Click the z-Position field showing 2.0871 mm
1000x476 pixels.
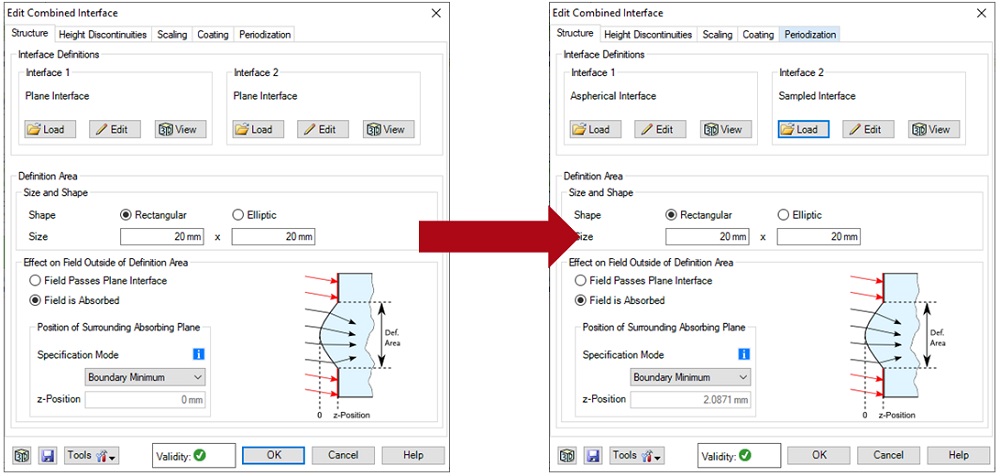[x=690, y=400]
